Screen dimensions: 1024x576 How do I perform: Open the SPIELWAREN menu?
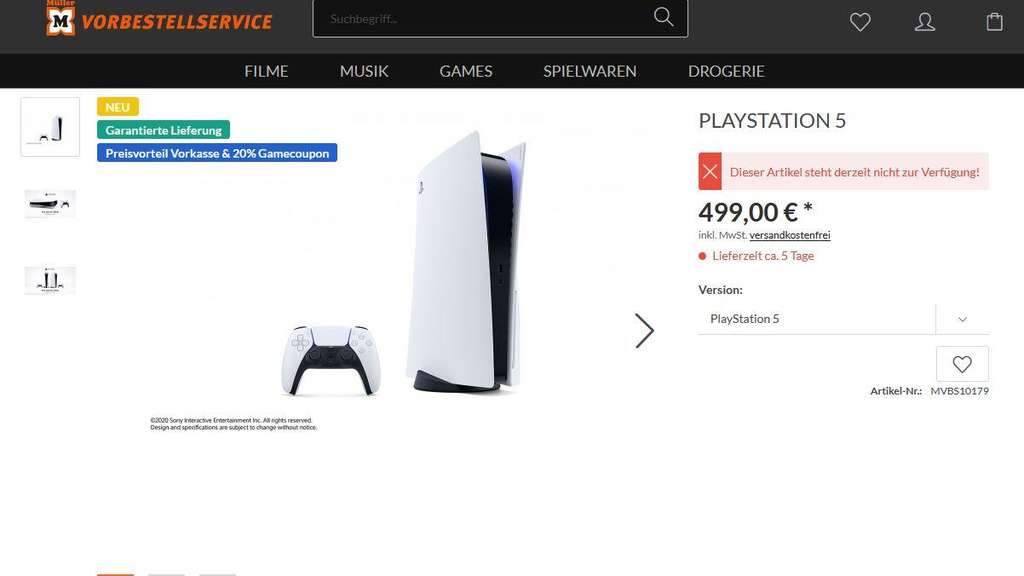590,71
